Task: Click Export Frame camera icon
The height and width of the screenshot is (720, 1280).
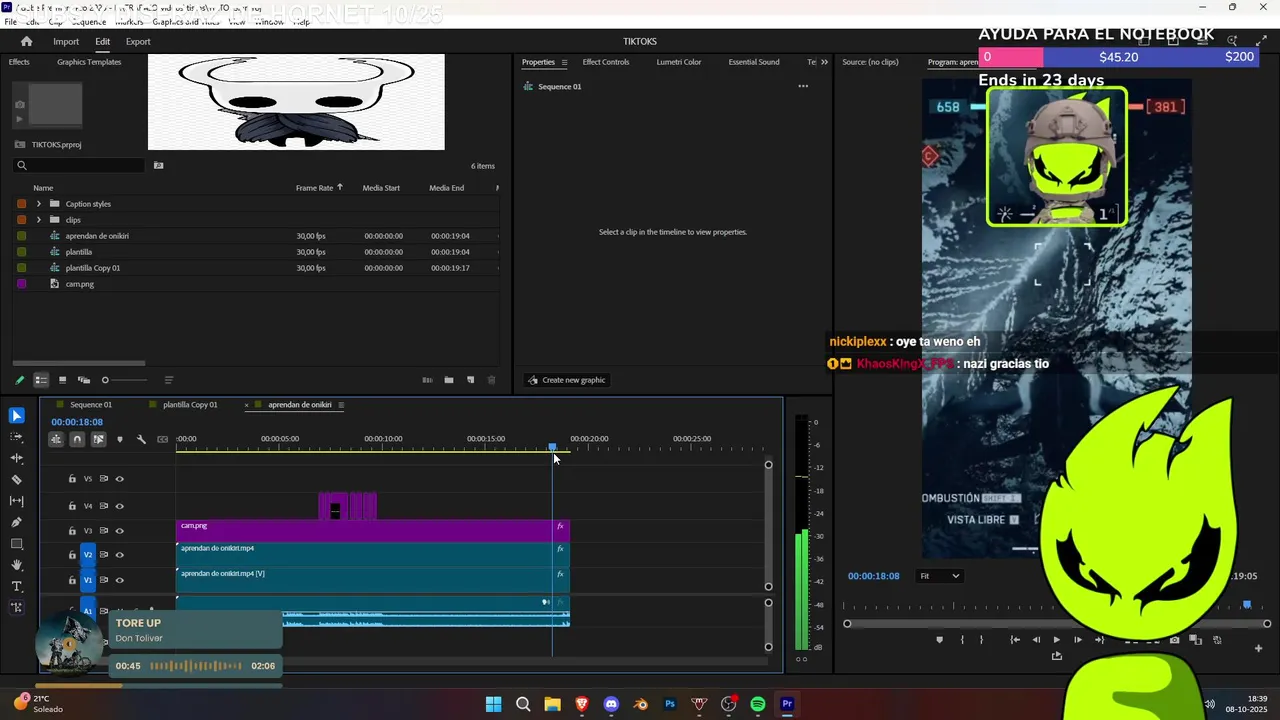Action: click(1174, 640)
